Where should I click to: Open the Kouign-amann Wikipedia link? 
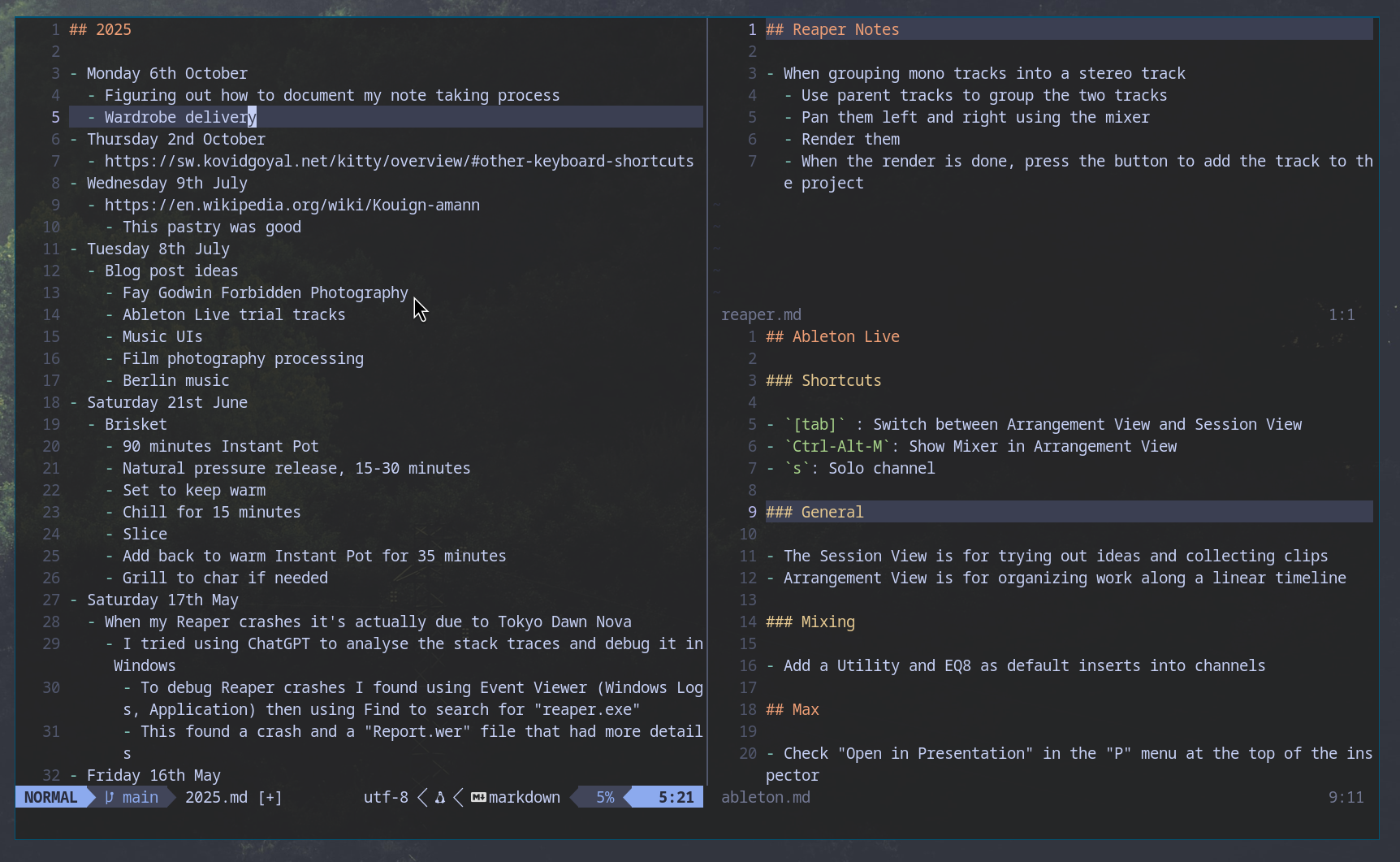(x=292, y=206)
